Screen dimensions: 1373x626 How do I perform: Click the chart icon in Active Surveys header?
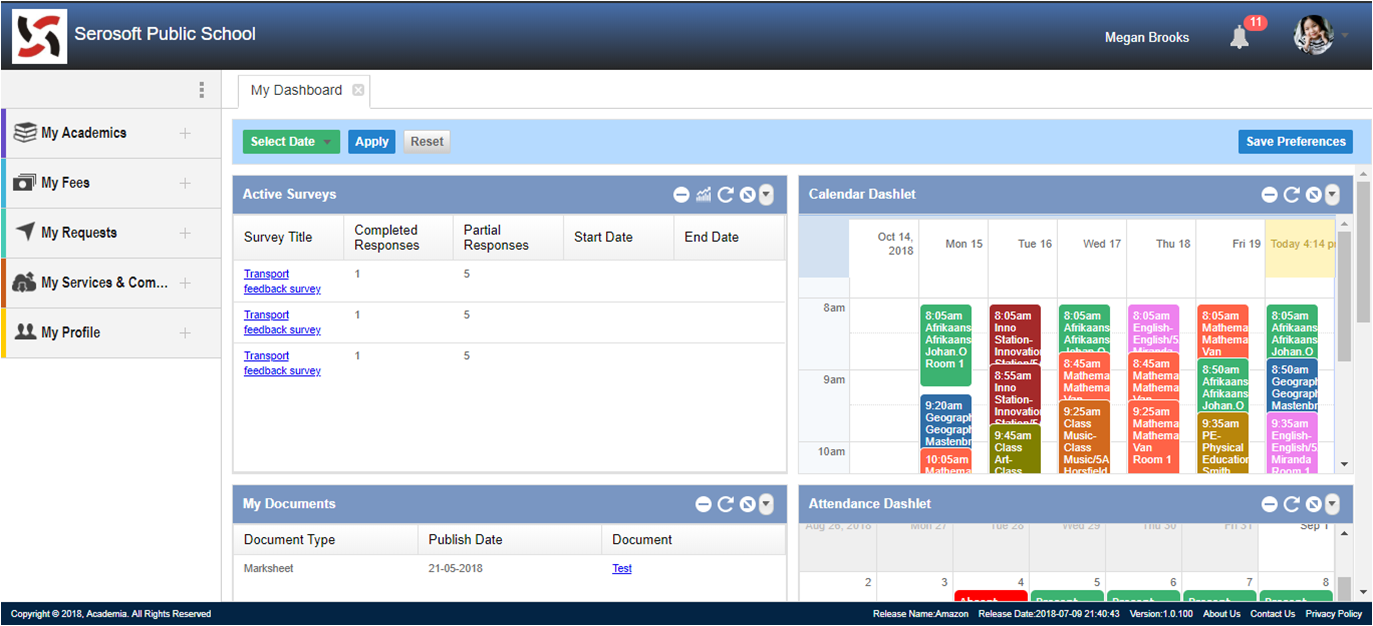pyautogui.click(x=704, y=195)
